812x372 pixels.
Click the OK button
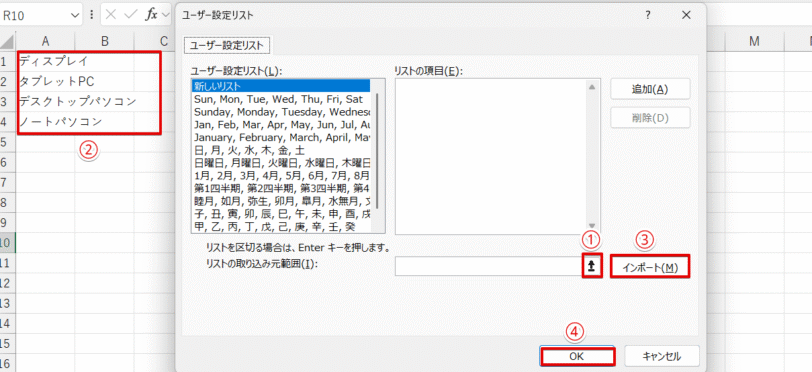pos(577,356)
